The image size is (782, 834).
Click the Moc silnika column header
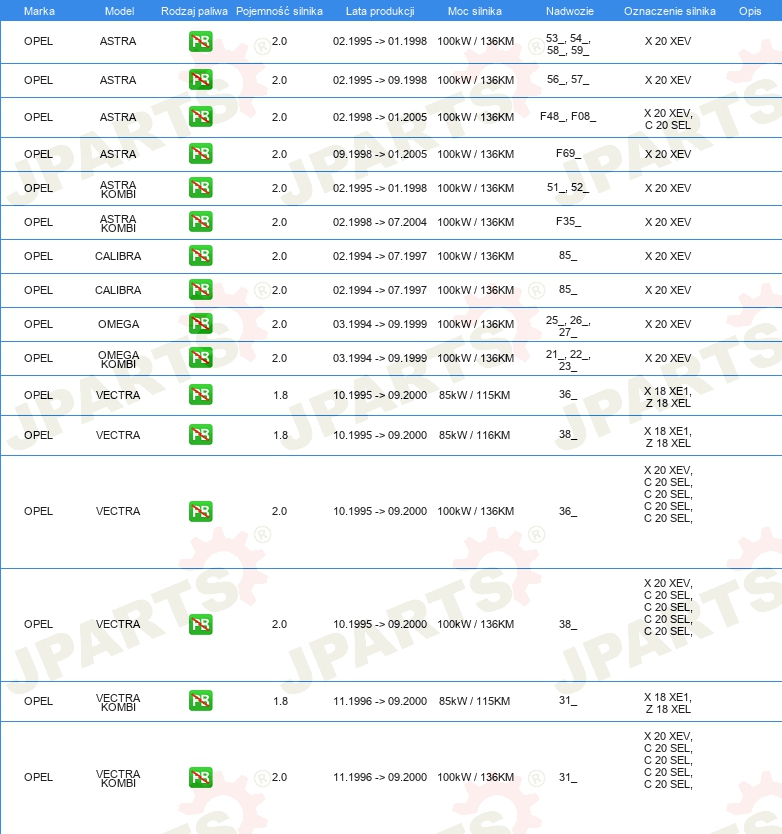(475, 11)
